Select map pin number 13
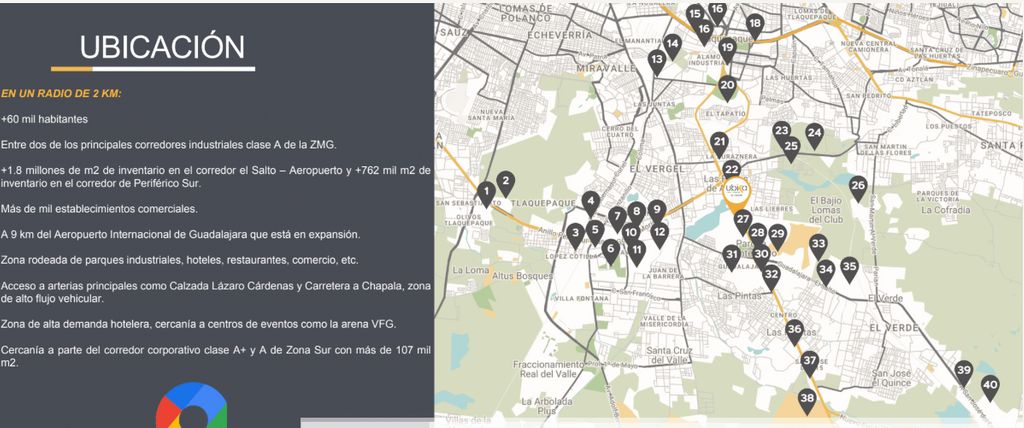 657,60
